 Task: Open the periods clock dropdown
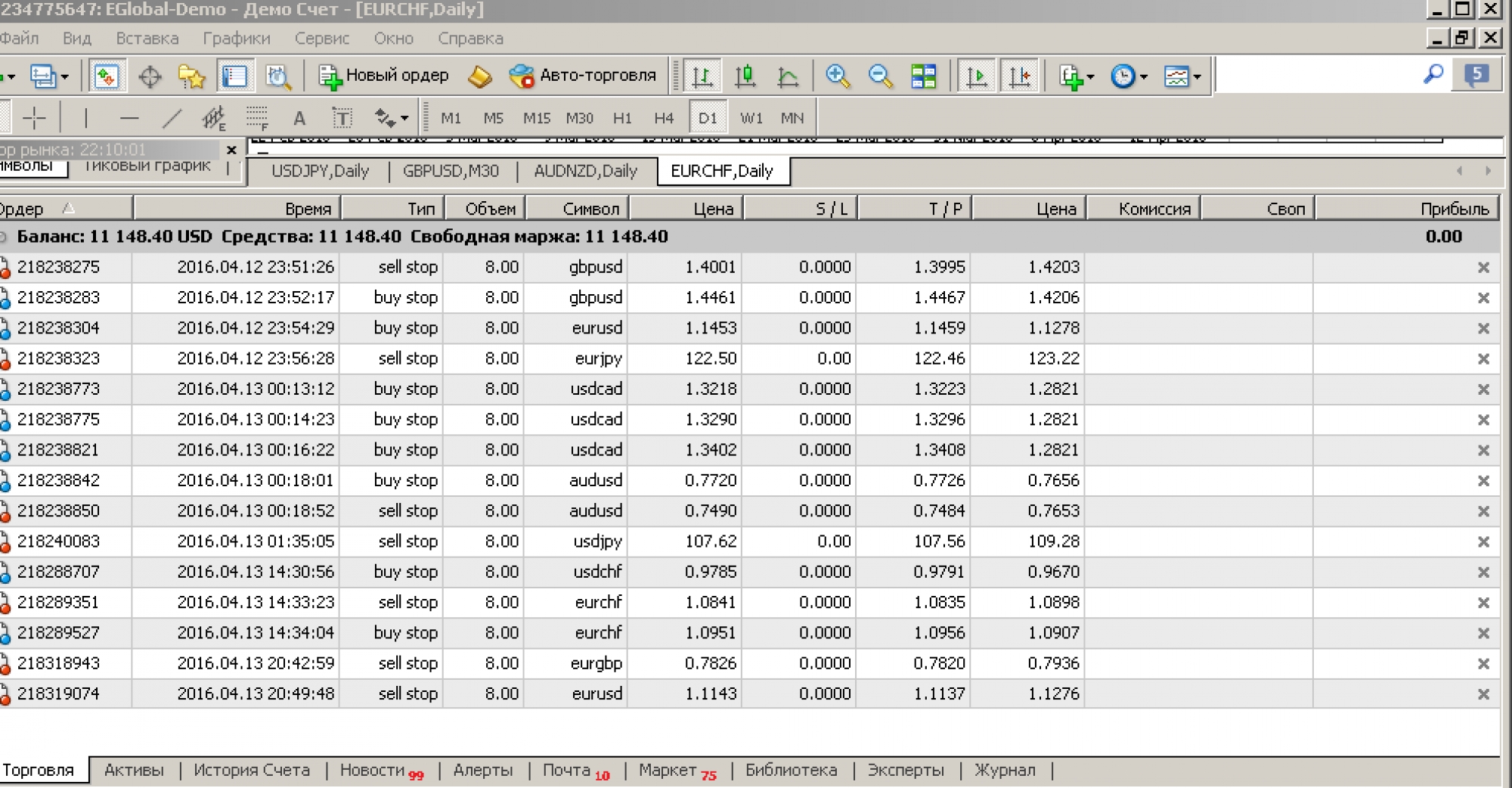[1129, 76]
